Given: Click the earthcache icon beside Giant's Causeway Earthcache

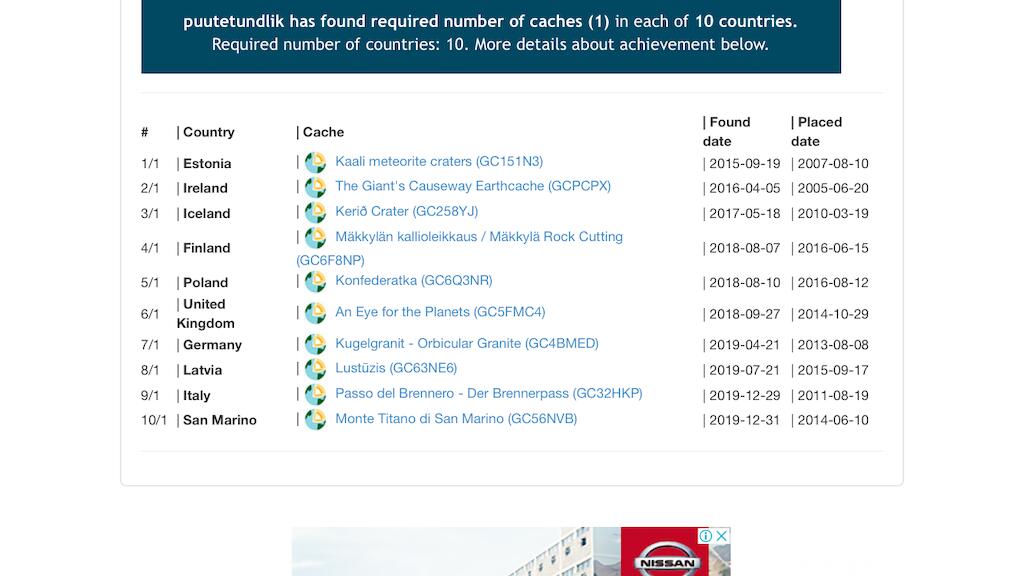Looking at the screenshot, I should click(315, 187).
